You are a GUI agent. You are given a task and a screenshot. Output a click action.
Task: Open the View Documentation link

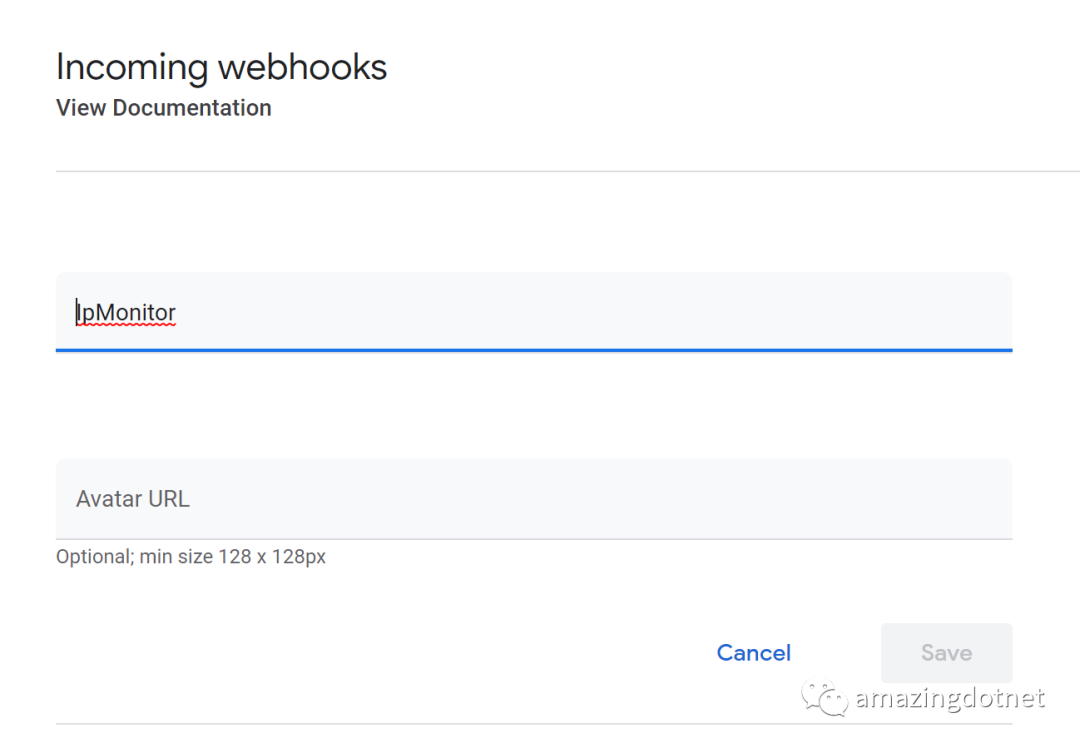point(163,108)
